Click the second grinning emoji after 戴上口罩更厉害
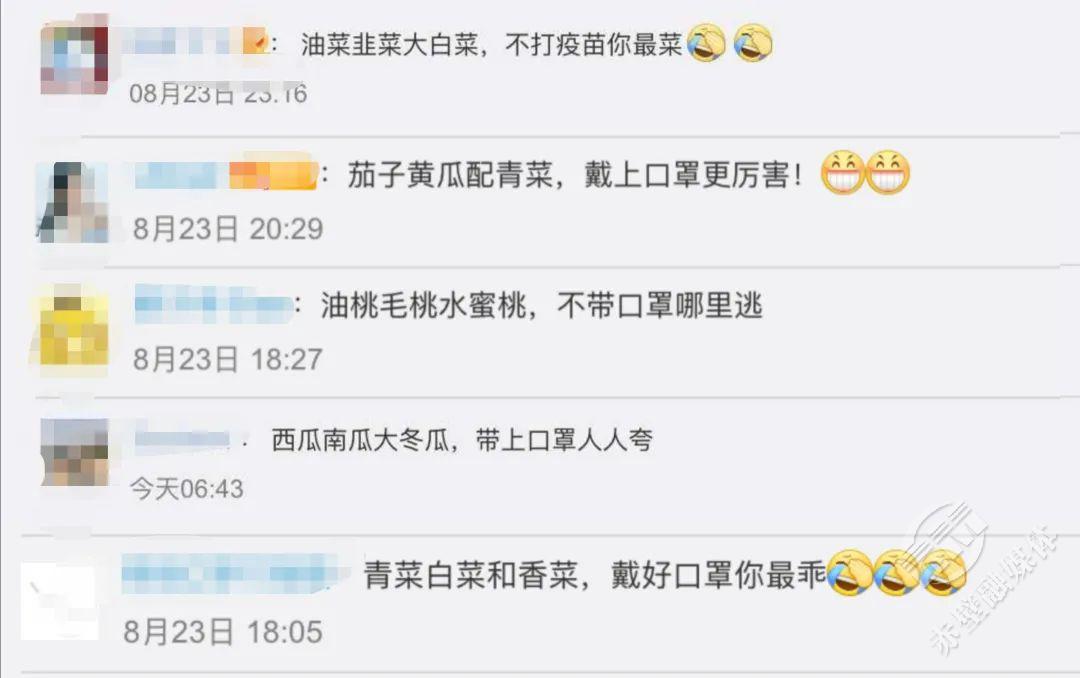This screenshot has height=678, width=1080. tap(888, 172)
